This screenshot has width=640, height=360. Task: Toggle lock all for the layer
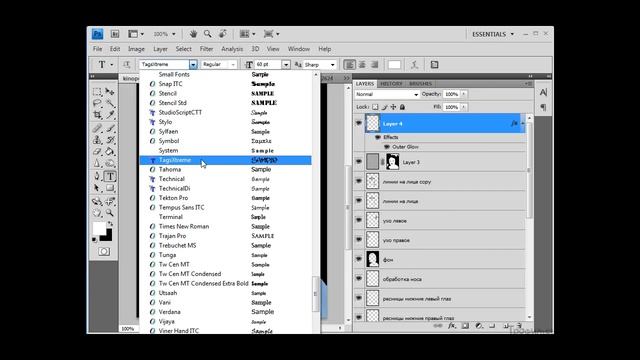tap(402, 107)
